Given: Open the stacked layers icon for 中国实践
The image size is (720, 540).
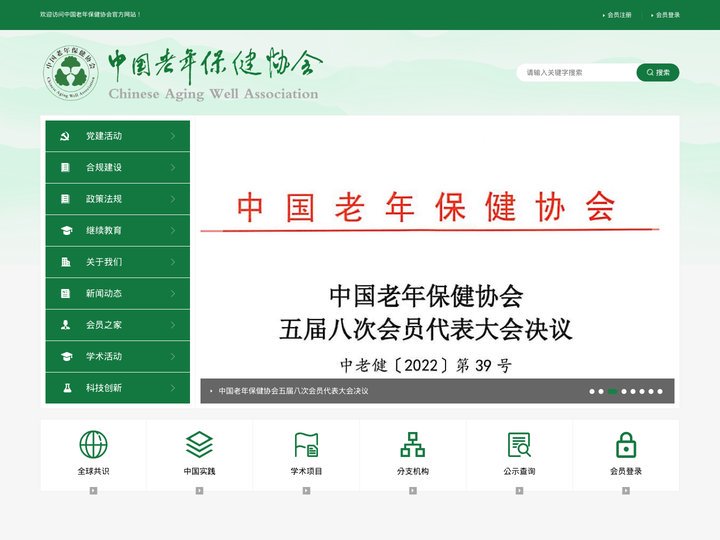Looking at the screenshot, I should 199,444.
